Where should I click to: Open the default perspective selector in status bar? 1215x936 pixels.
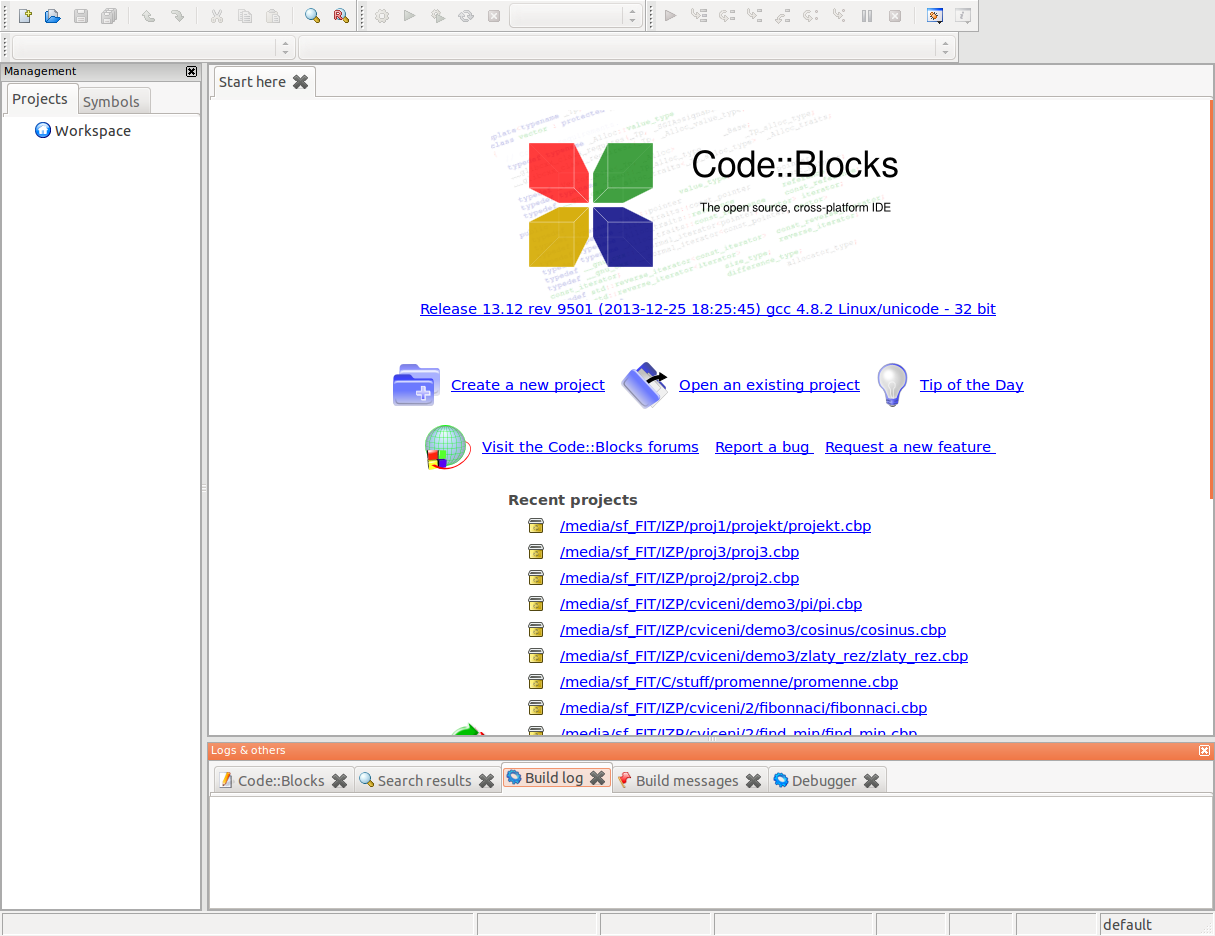click(x=1128, y=924)
